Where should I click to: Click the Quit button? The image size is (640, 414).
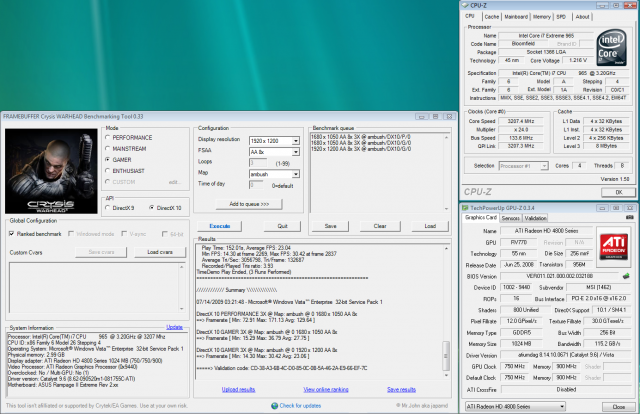pyautogui.click(x=282, y=226)
